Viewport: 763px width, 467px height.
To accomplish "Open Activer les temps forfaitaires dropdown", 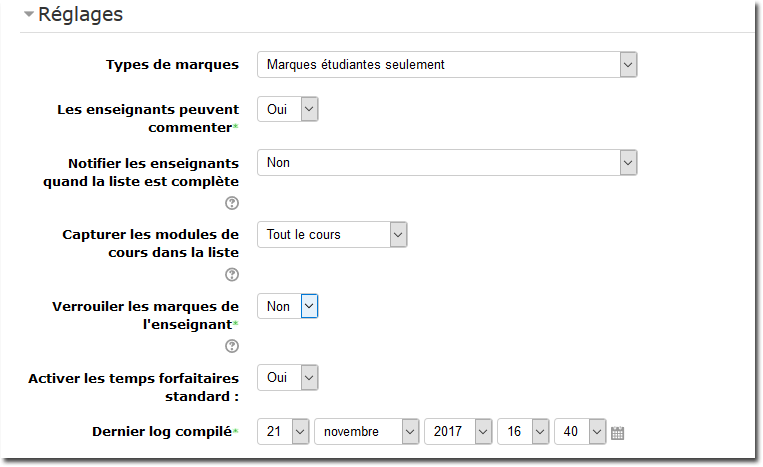I will [x=288, y=377].
